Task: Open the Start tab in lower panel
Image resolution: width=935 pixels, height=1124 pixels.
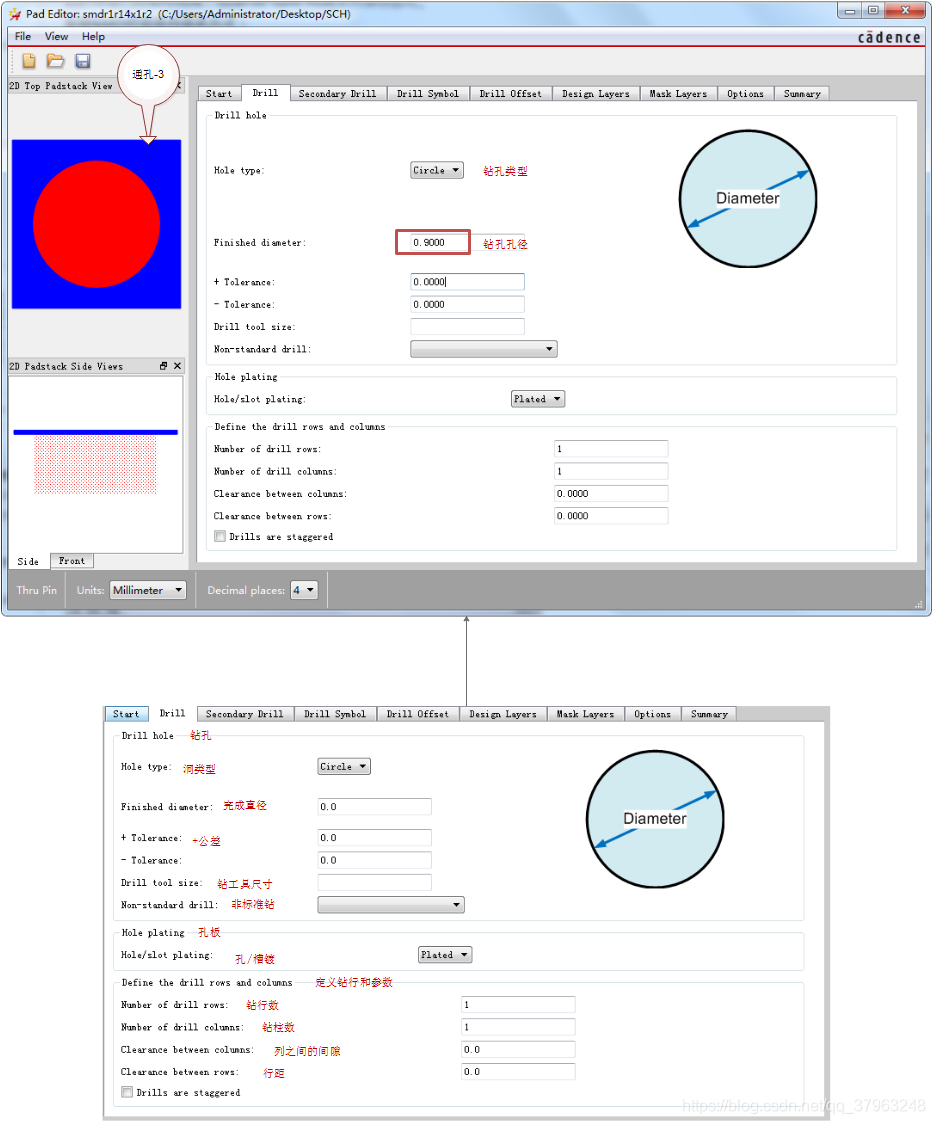Action: (x=126, y=714)
